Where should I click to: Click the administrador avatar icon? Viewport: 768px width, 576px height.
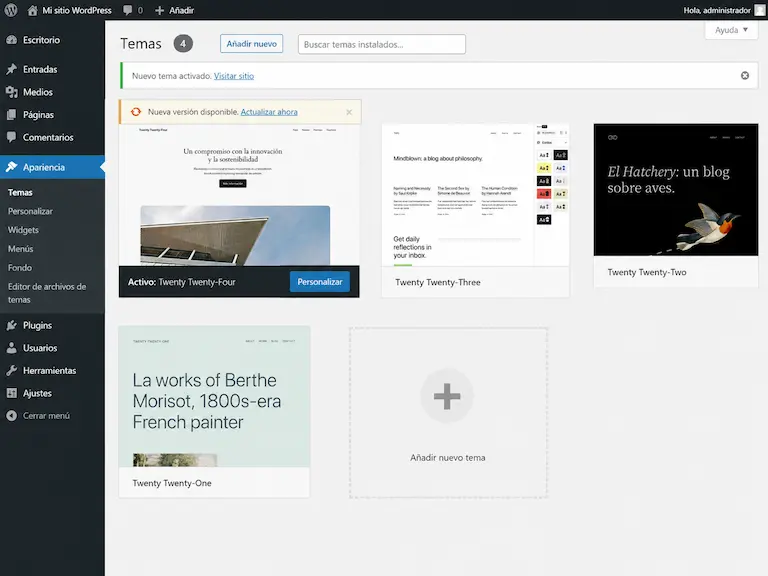tap(760, 10)
